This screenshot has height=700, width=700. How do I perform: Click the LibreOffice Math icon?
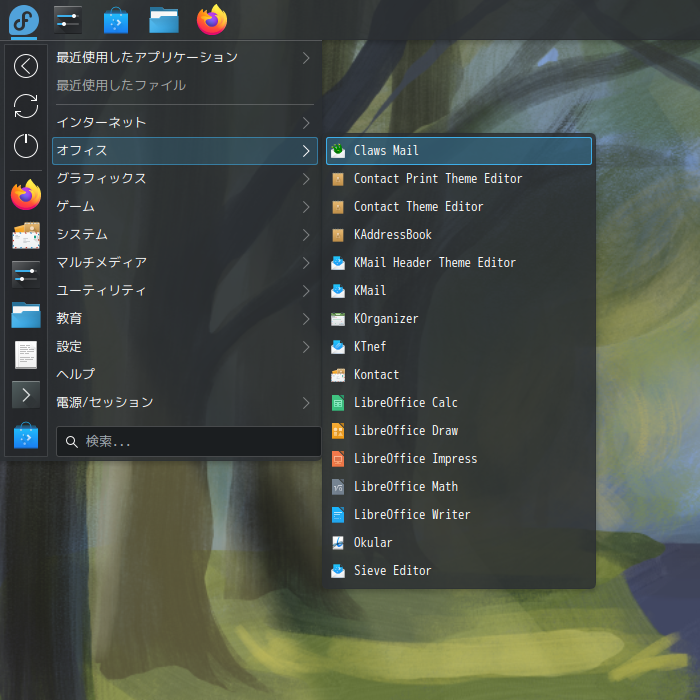click(338, 487)
